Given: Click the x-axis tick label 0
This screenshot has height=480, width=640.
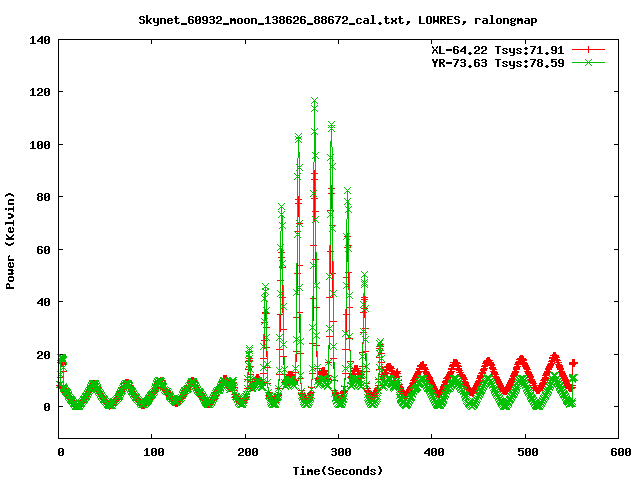Looking at the screenshot, I should tap(61, 452).
